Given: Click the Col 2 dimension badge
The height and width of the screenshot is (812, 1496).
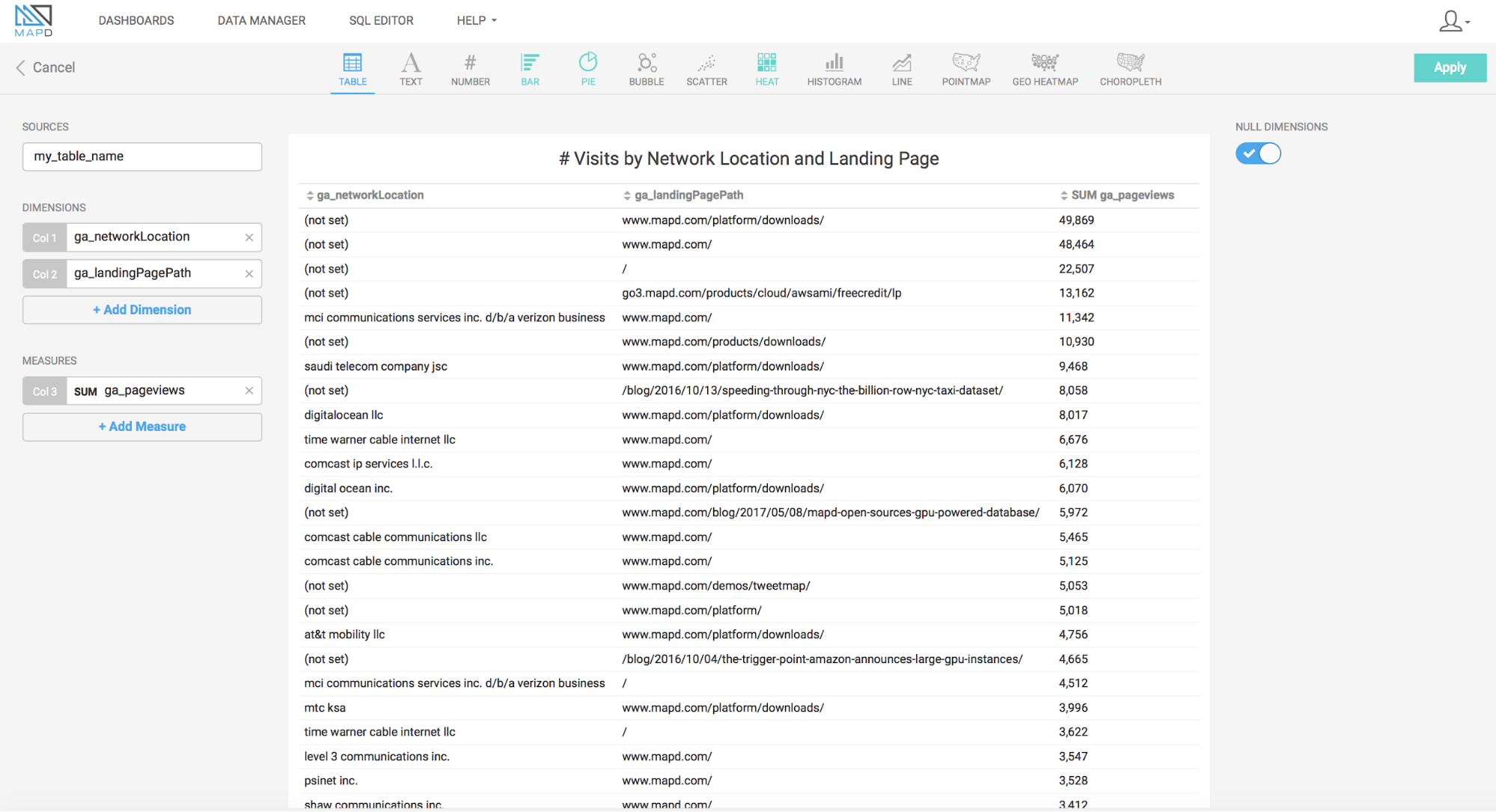Looking at the screenshot, I should click(45, 274).
